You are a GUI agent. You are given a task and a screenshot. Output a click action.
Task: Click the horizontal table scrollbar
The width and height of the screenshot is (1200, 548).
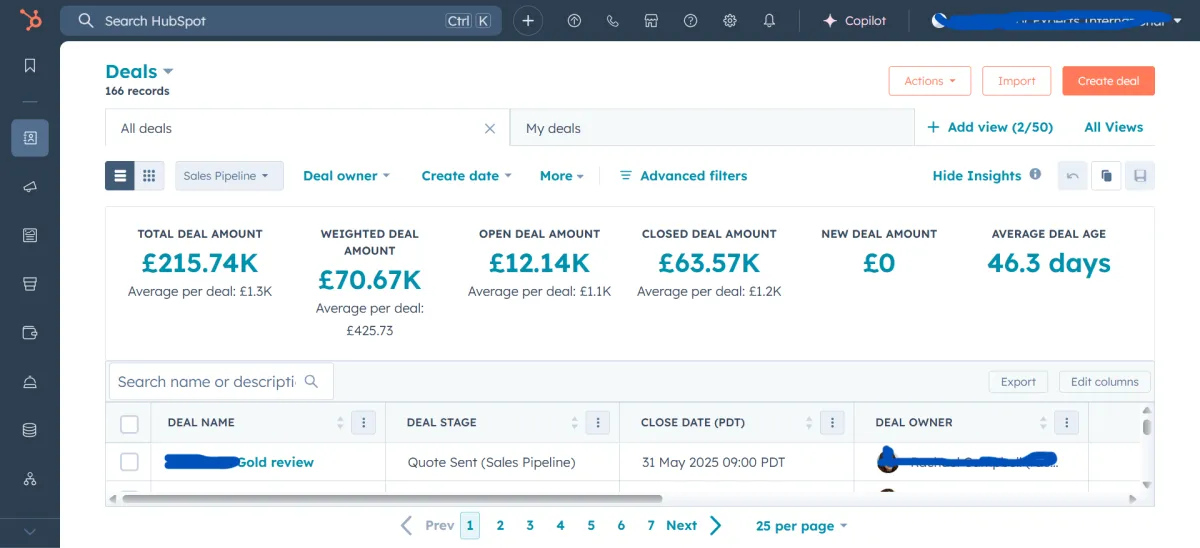pyautogui.click(x=393, y=498)
